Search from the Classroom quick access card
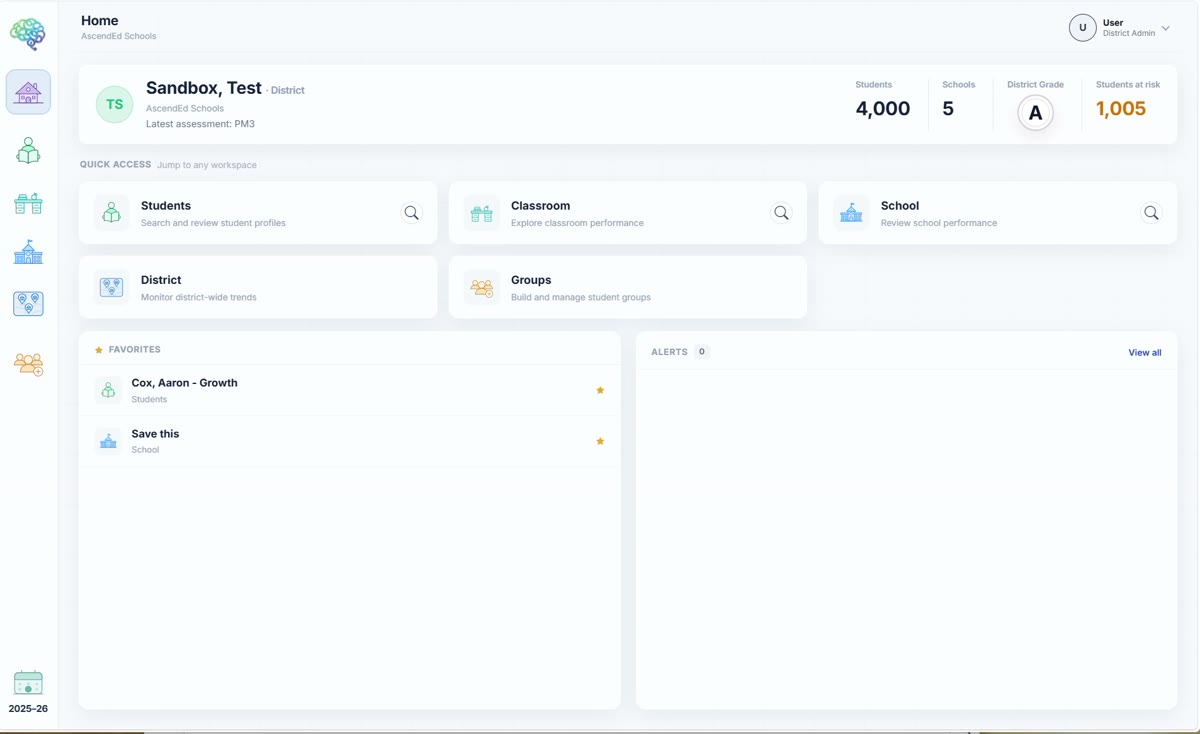 [781, 213]
